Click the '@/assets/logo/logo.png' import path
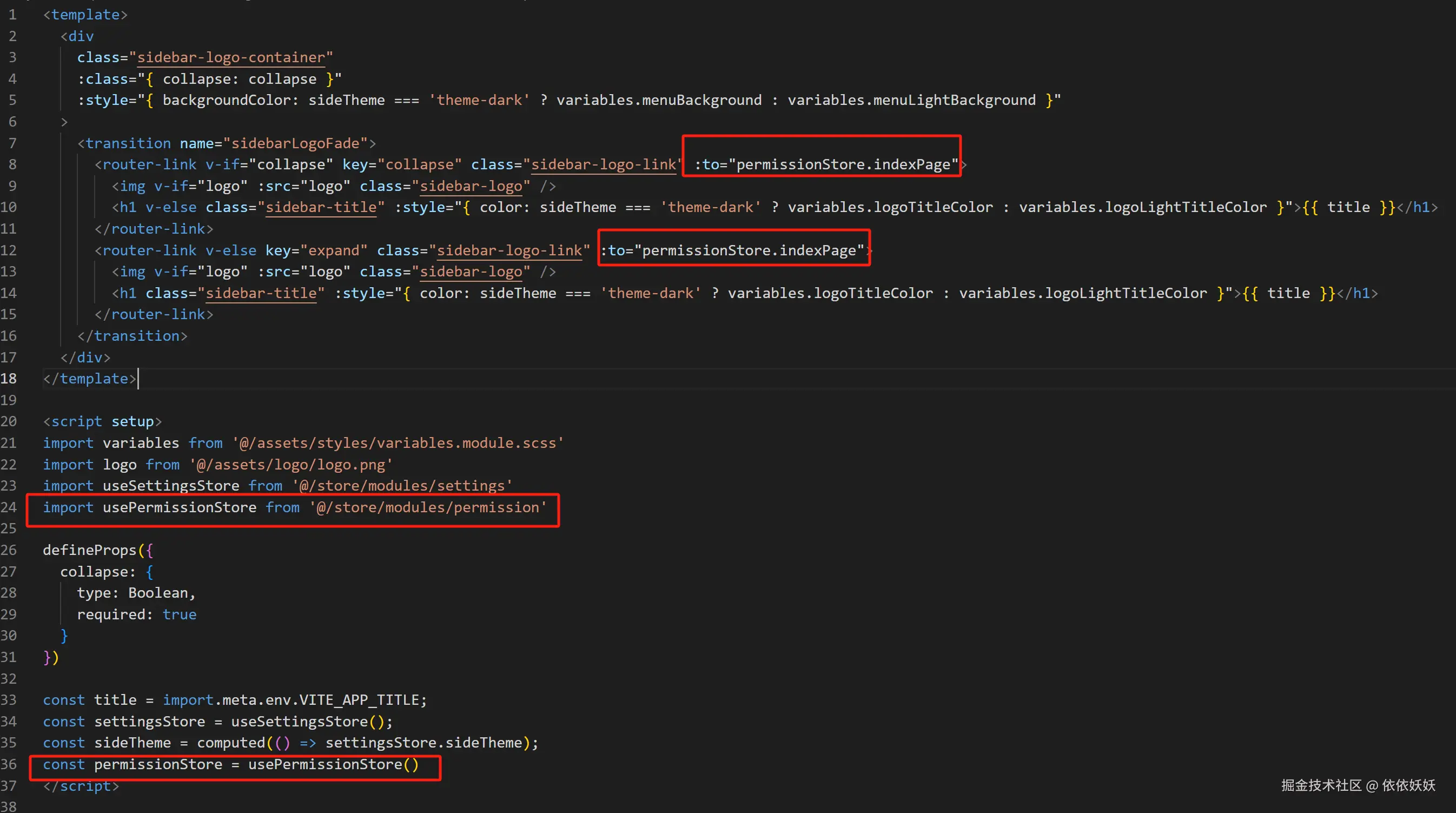The image size is (1456, 813). 291,464
